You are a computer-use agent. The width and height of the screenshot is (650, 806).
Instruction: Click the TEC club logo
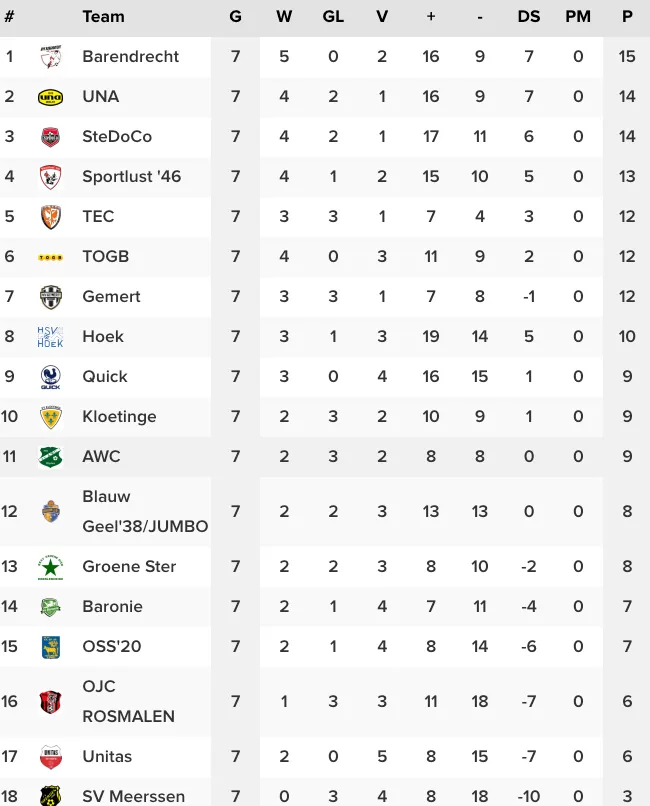(x=50, y=217)
